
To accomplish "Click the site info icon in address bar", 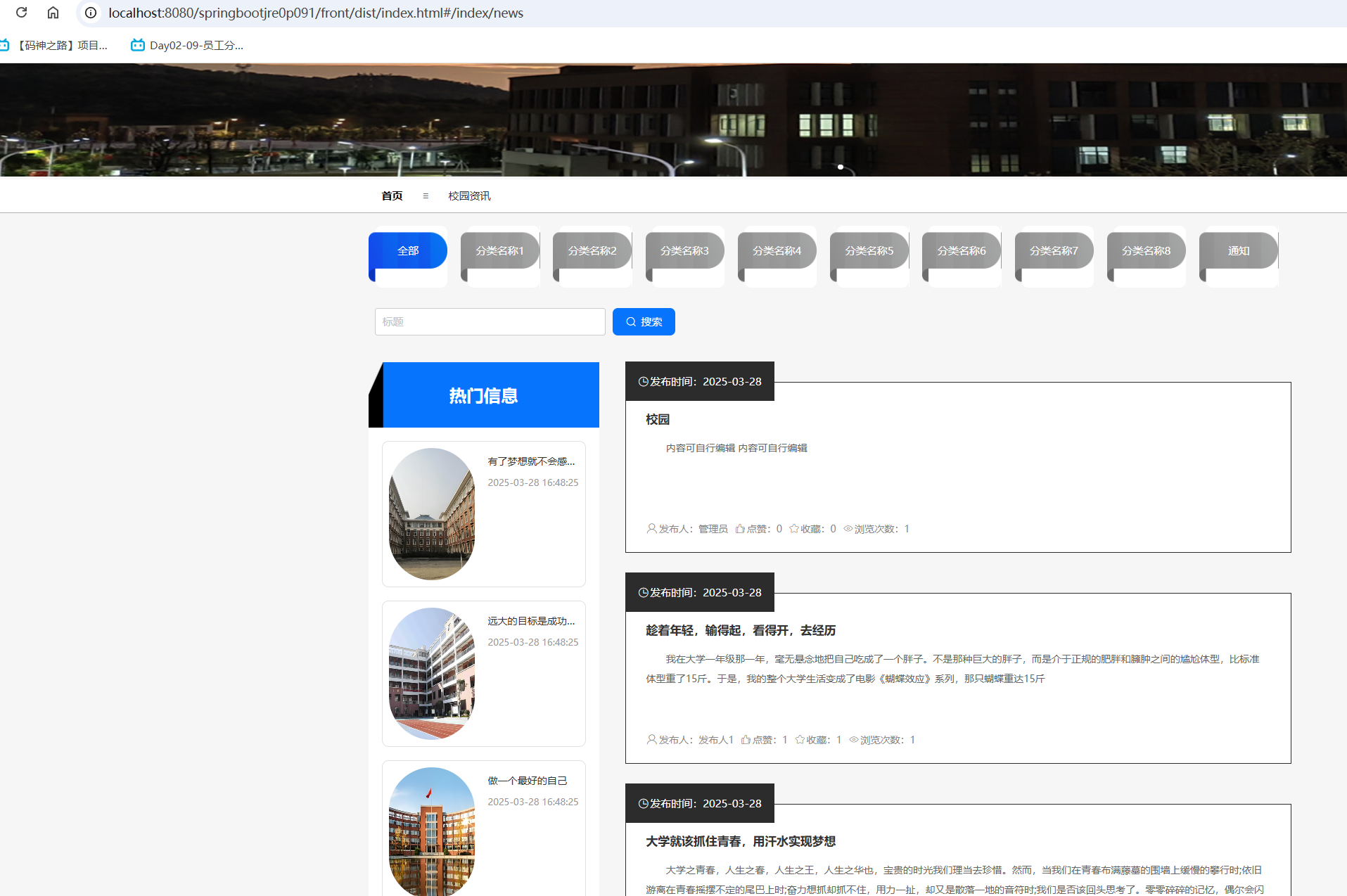I will click(x=91, y=13).
